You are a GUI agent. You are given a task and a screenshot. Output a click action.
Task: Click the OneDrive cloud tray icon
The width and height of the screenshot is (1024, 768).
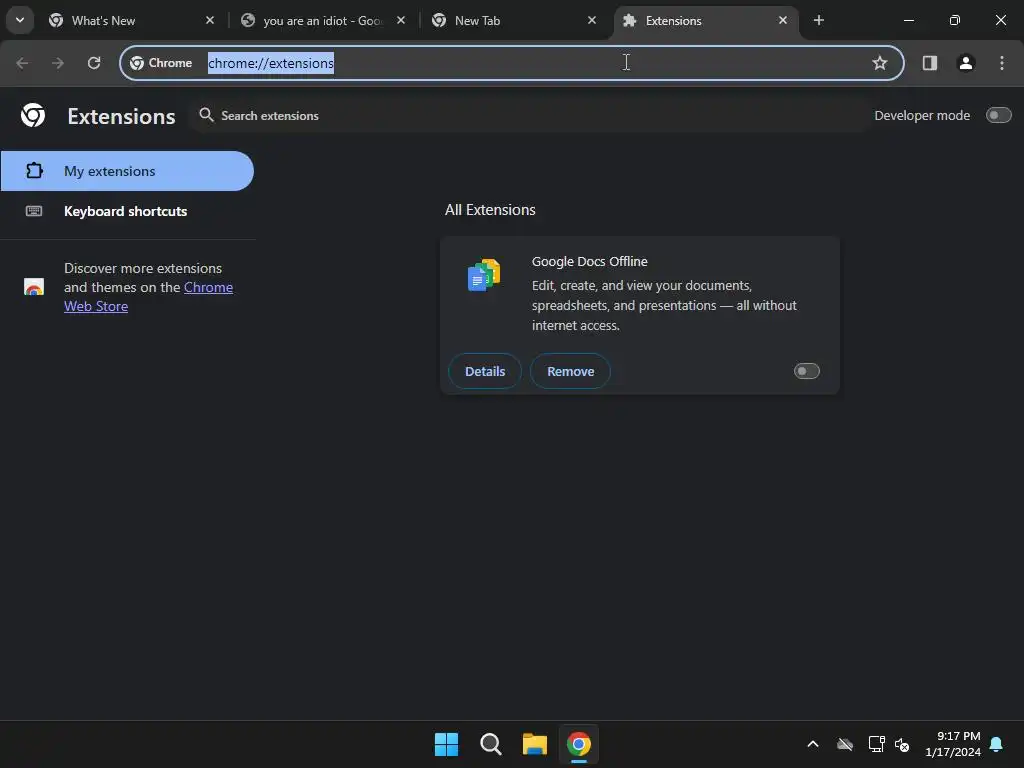coord(845,744)
